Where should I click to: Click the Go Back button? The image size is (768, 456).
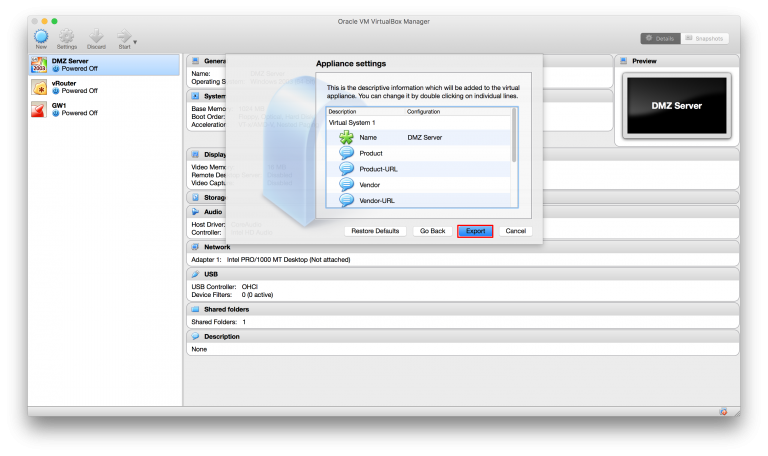point(432,231)
